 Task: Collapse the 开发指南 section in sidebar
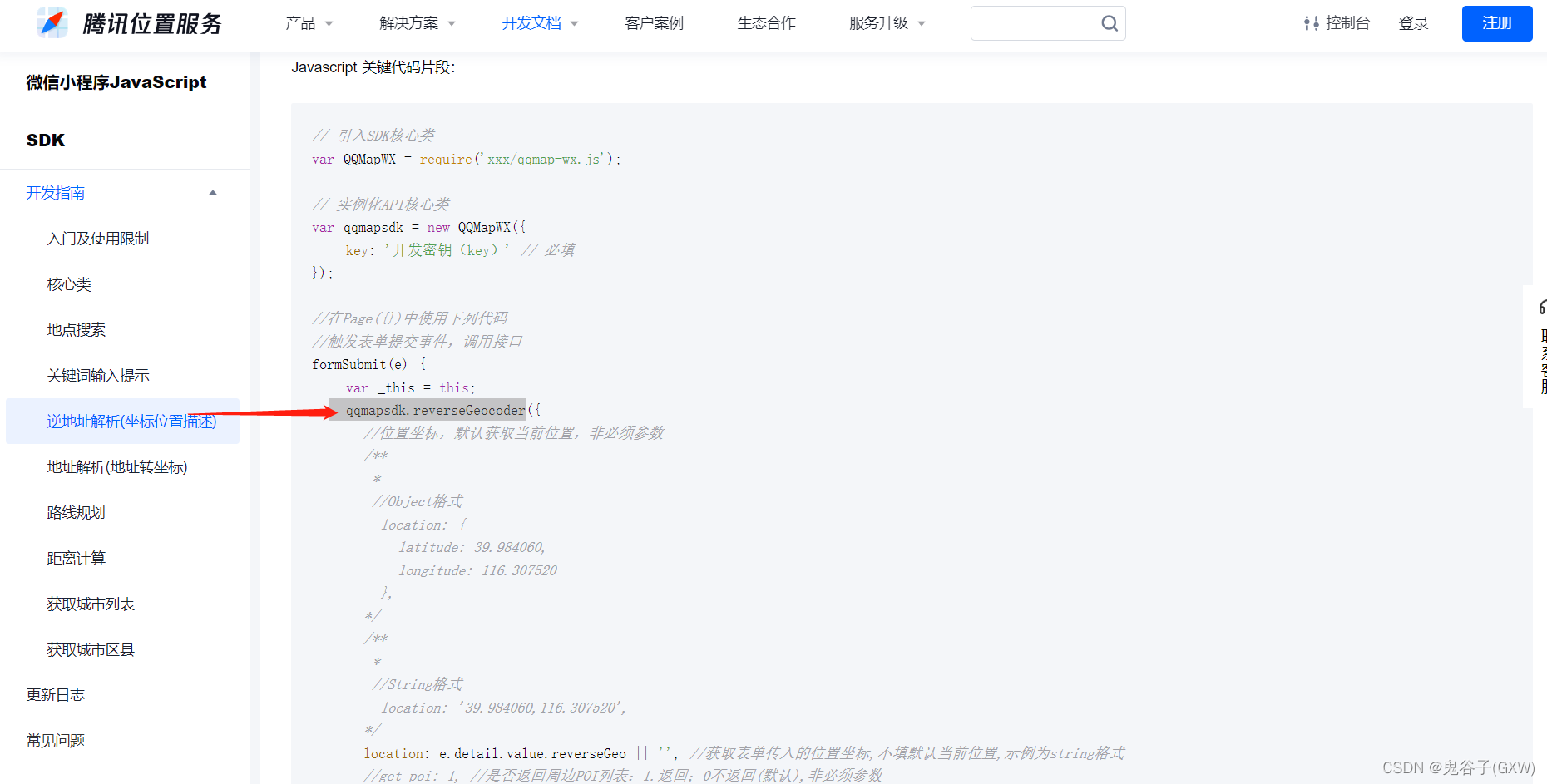click(213, 192)
